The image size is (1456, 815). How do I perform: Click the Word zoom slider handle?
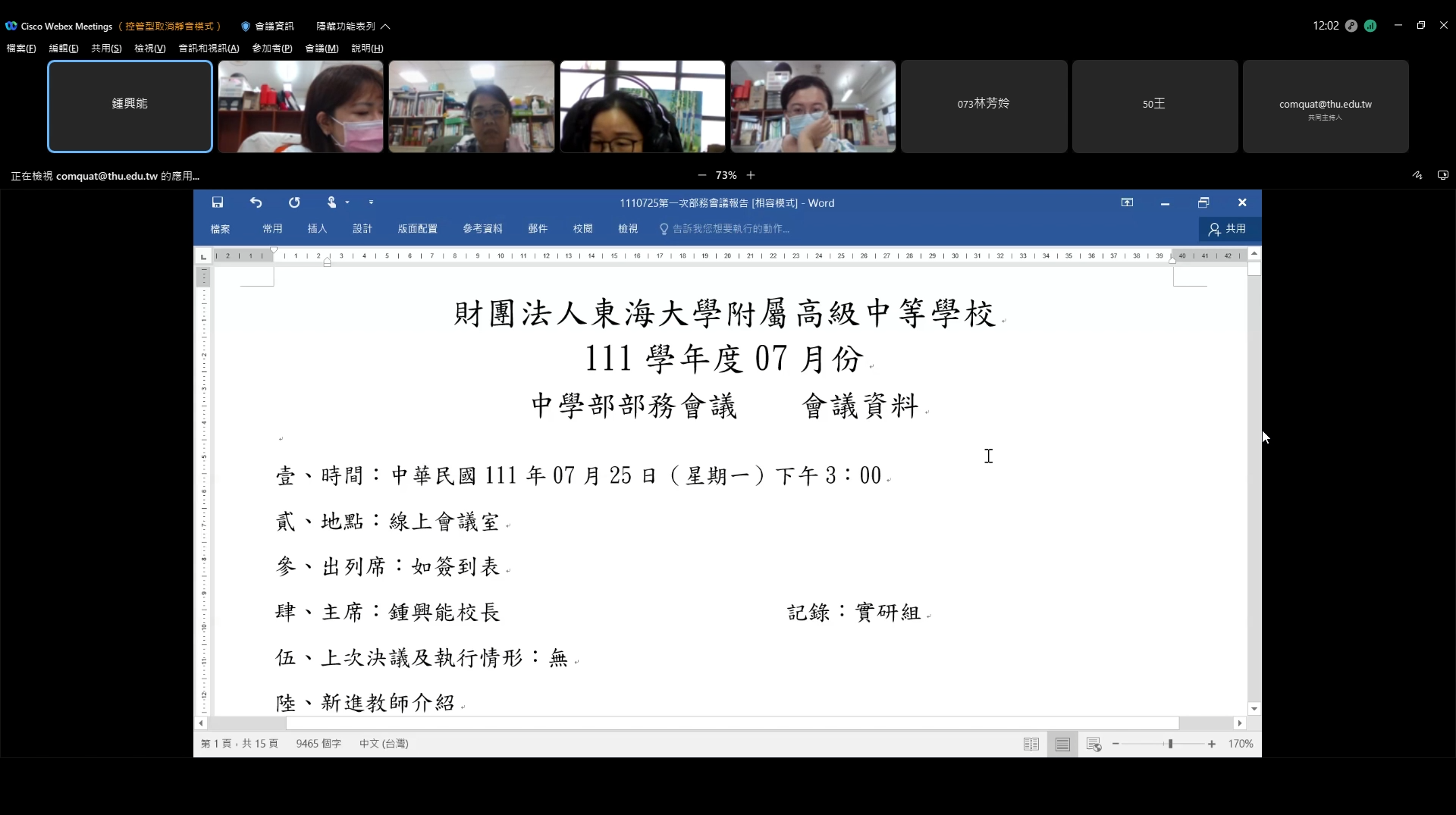1170,744
